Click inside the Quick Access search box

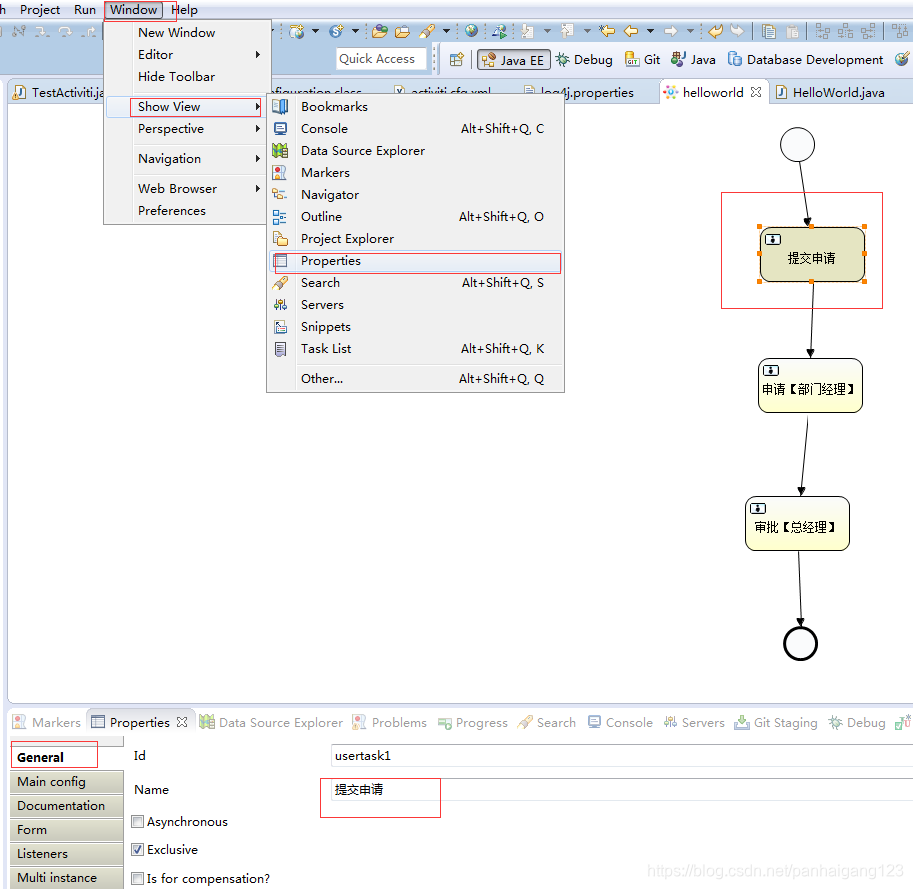[381, 58]
